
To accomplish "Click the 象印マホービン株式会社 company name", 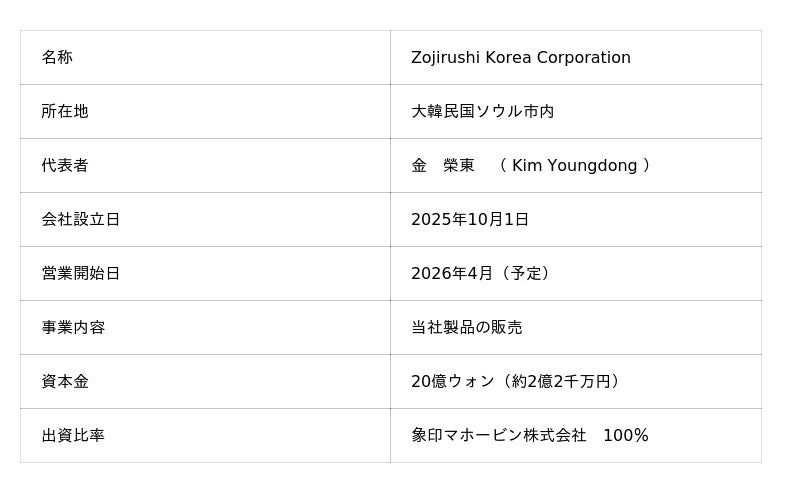I will 498,436.
